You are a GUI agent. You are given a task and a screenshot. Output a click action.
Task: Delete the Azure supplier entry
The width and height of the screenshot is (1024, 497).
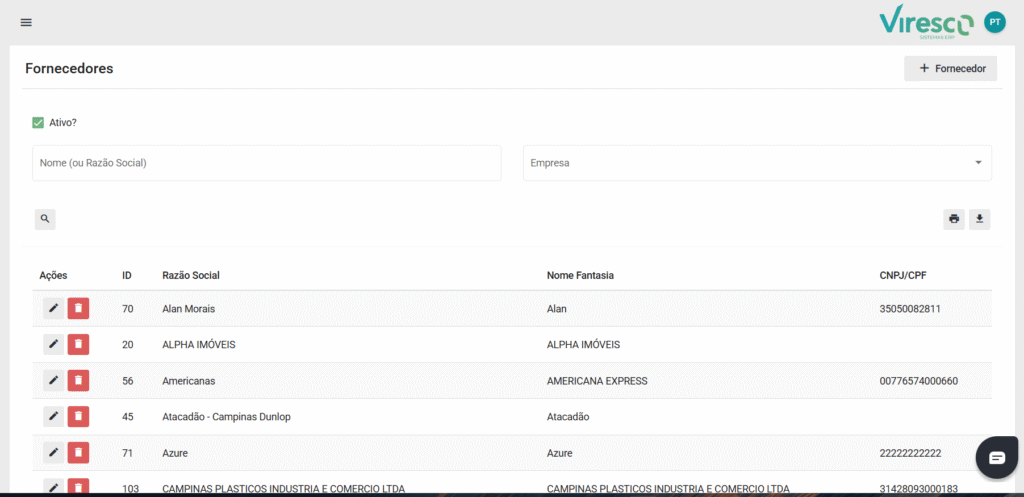point(78,452)
